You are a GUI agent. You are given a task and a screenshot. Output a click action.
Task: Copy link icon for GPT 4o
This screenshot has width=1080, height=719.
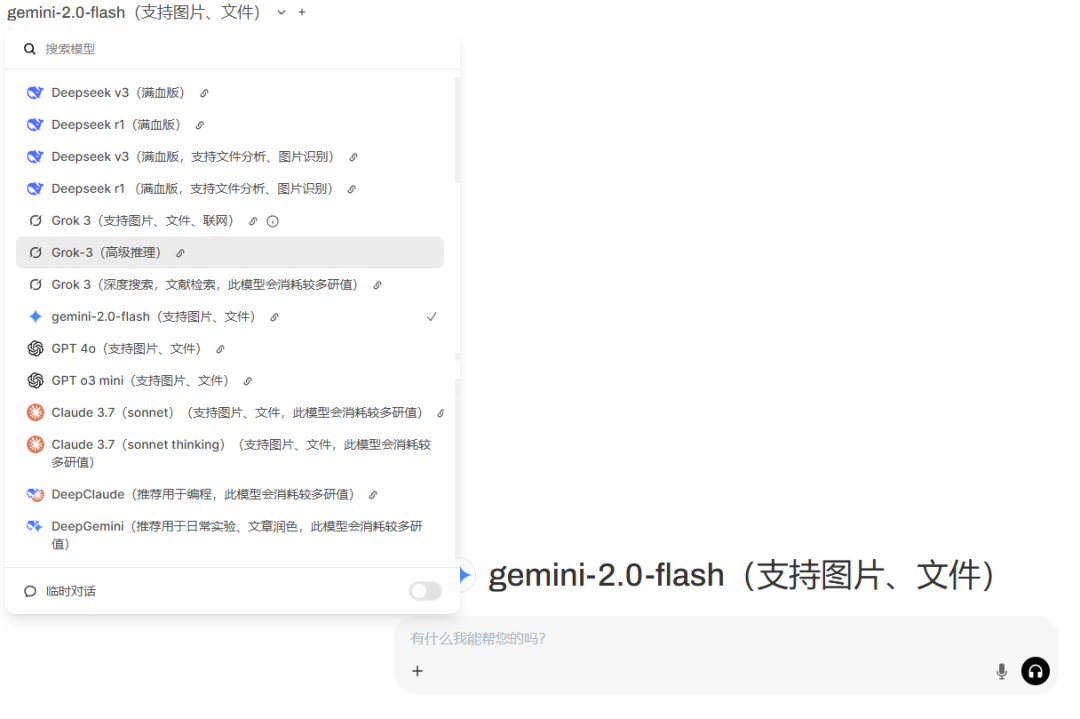pos(220,349)
